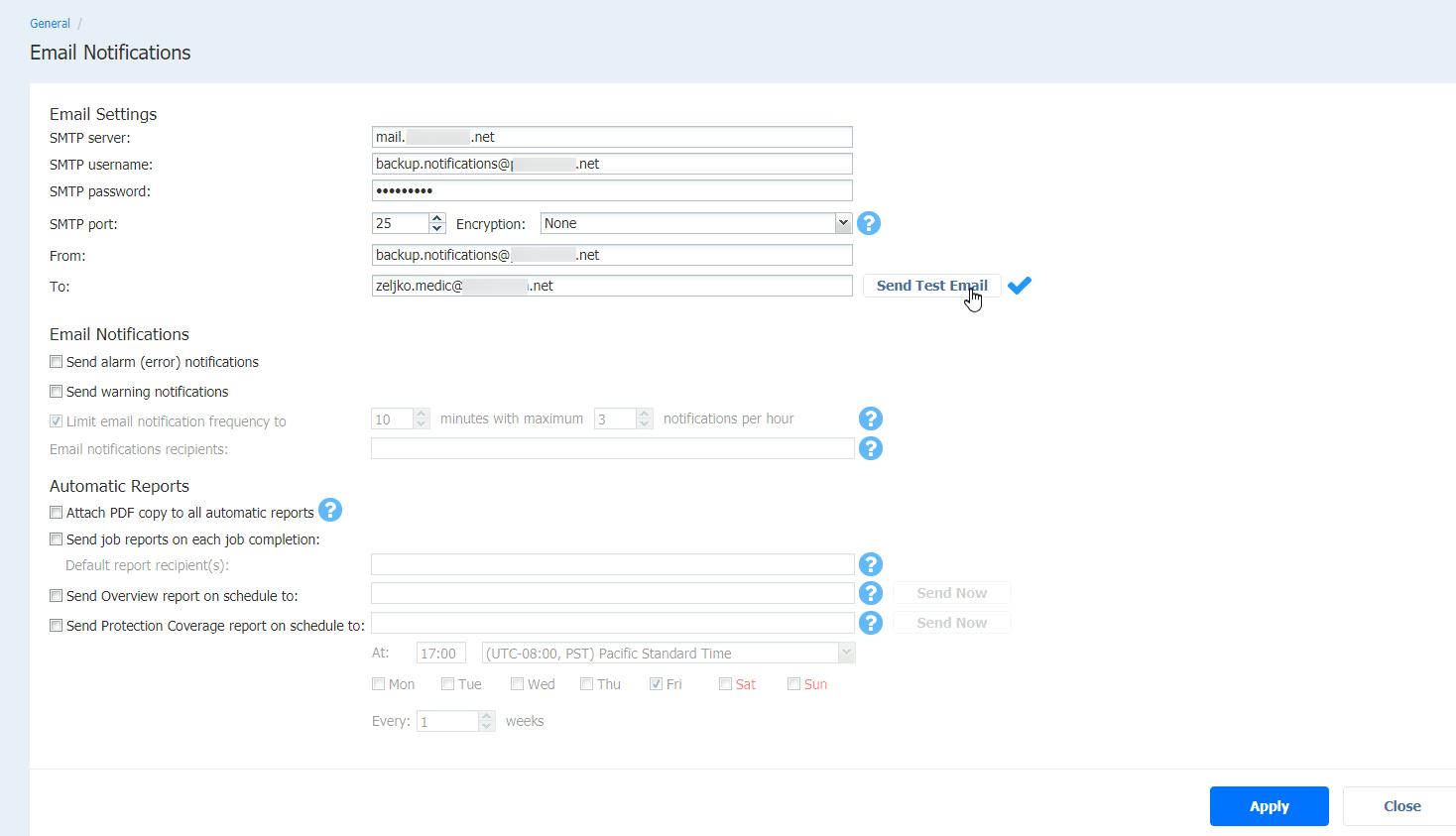This screenshot has height=836, width=1456.
Task: Click the Every weeks number field
Action: tap(447, 721)
